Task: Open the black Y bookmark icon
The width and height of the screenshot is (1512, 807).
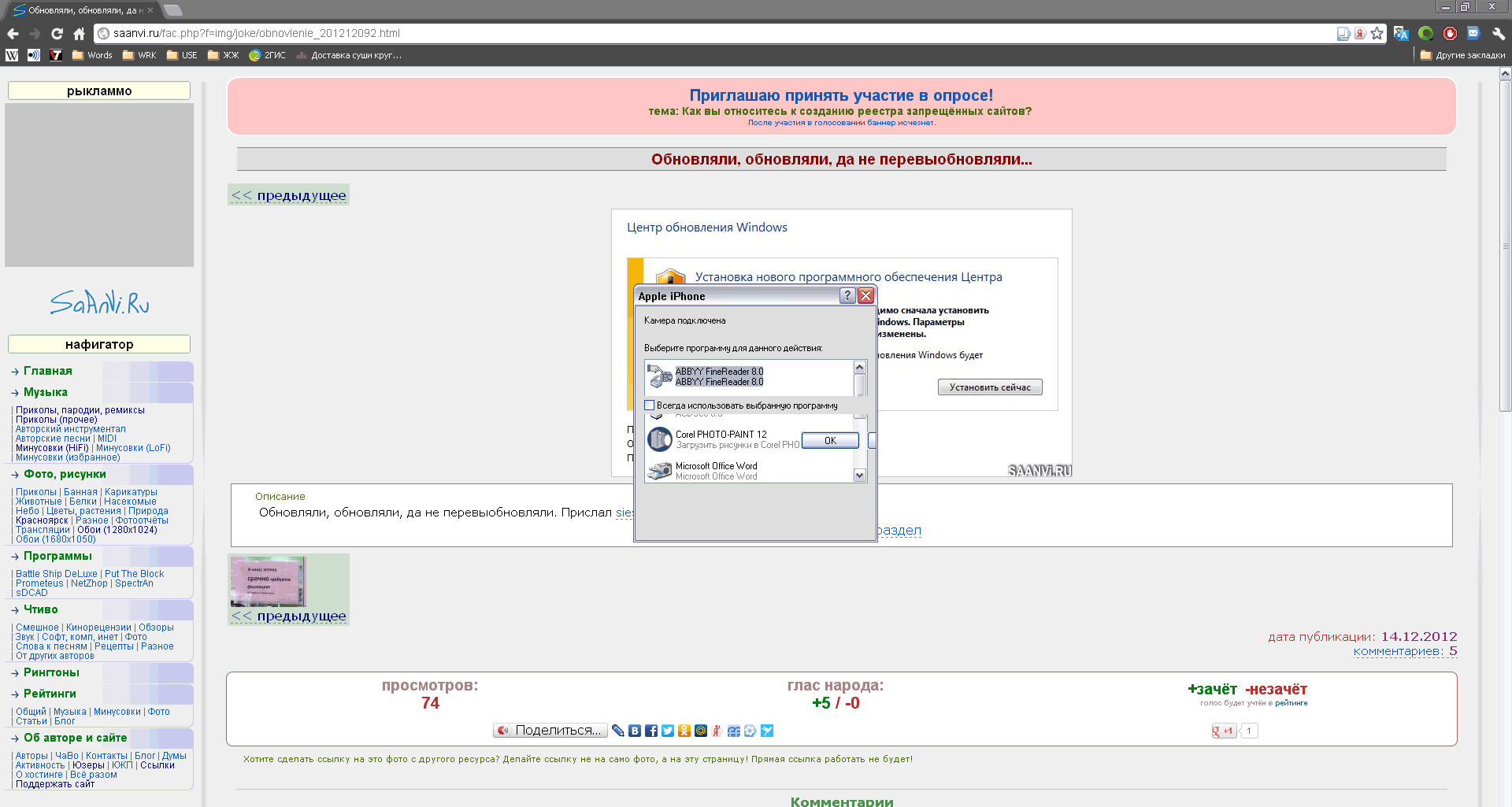Action: (56, 55)
